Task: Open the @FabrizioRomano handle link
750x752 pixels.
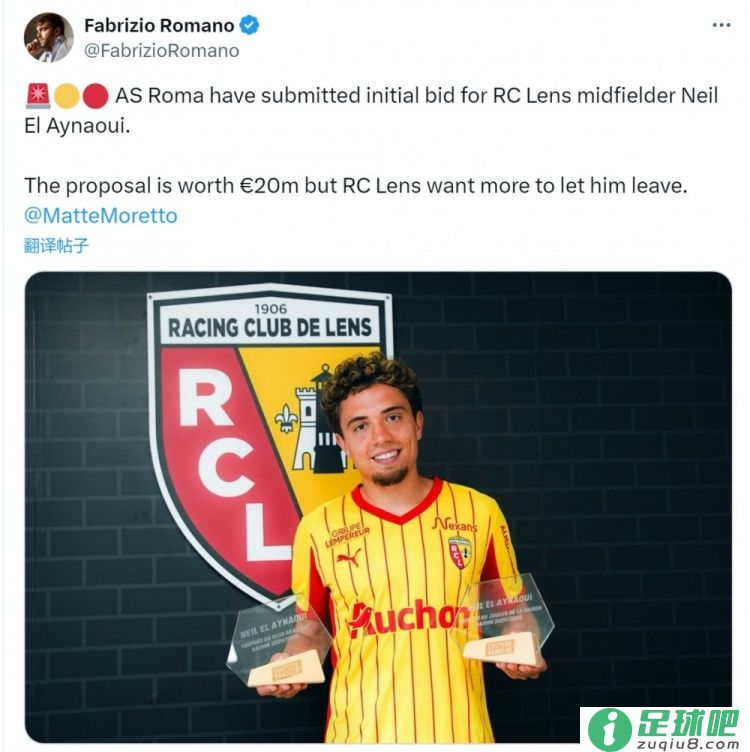Action: click(162, 50)
